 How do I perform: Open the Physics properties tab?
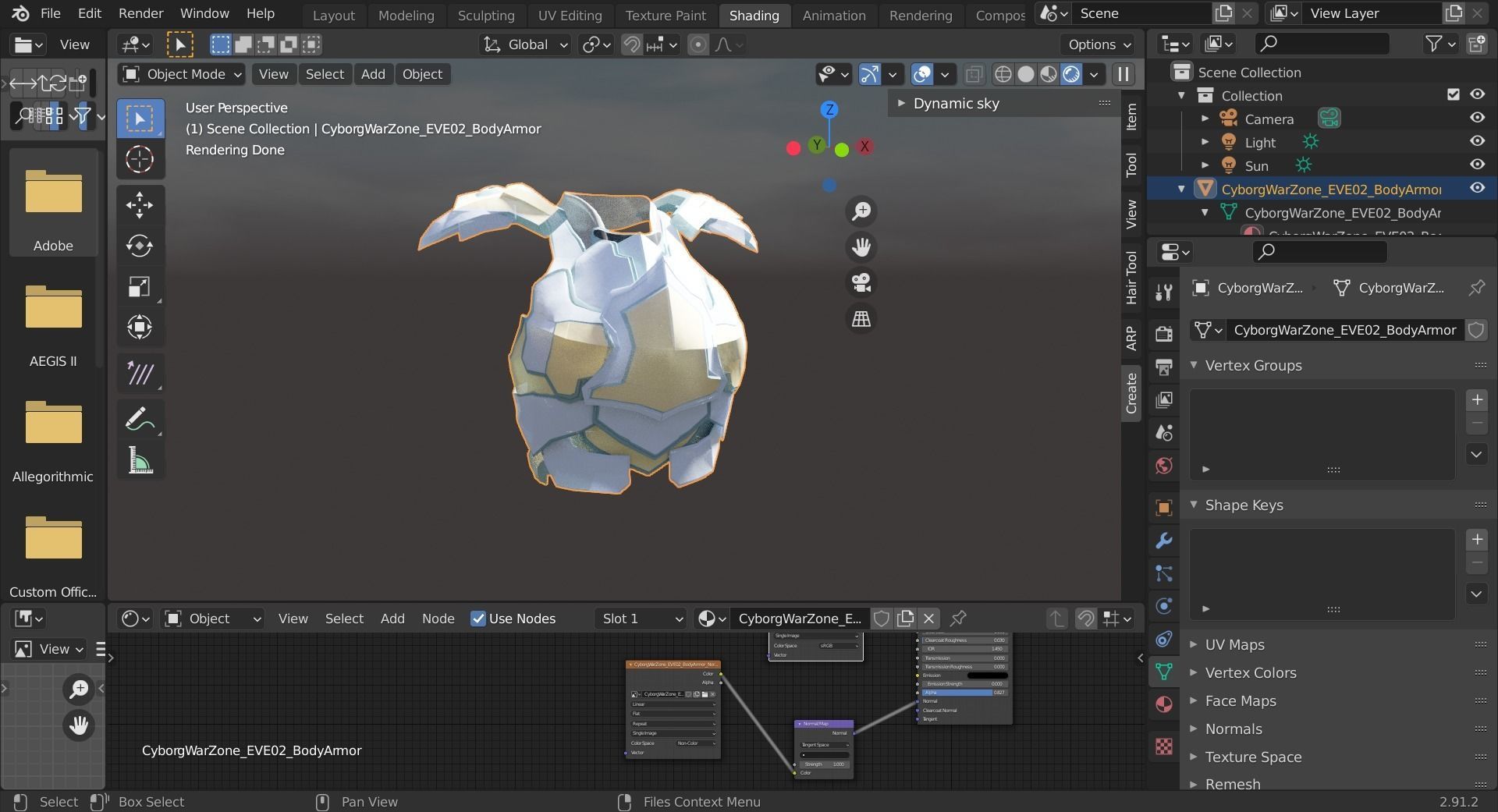click(1163, 606)
